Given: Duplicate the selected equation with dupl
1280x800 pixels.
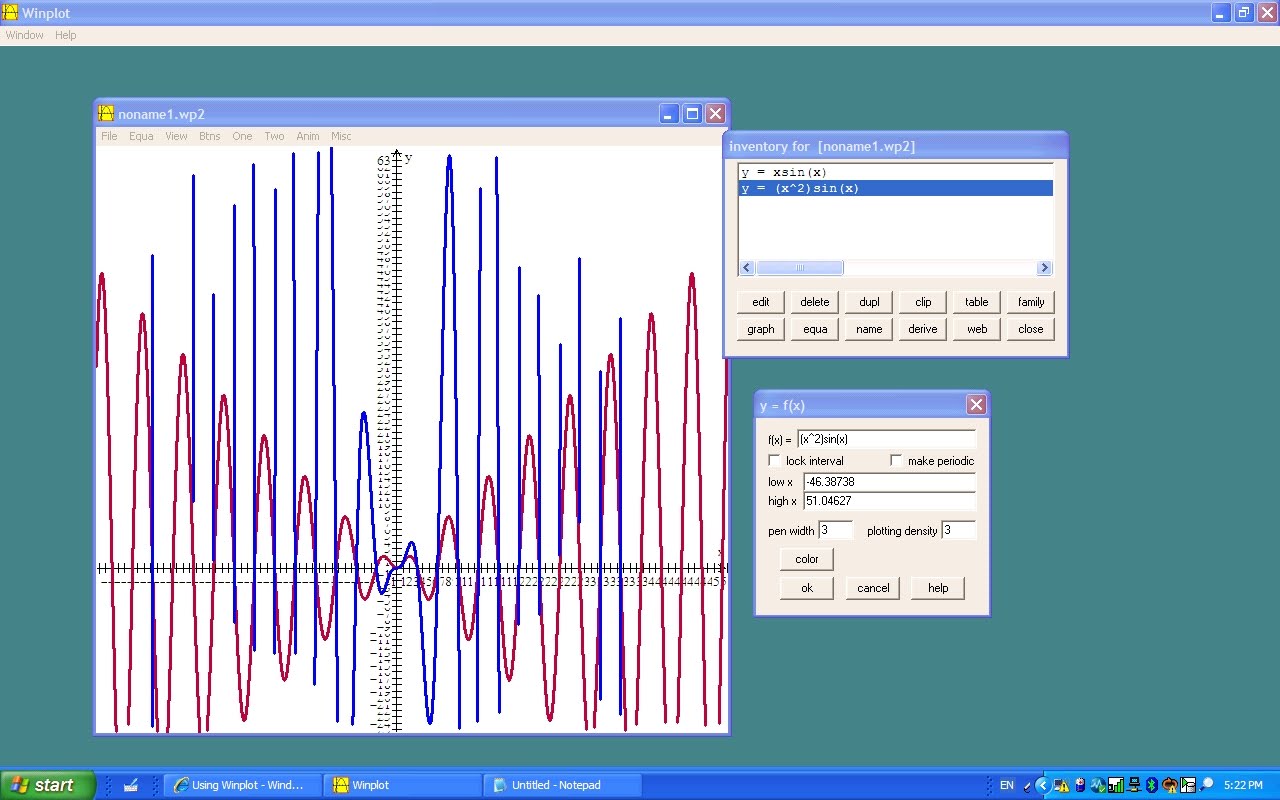Looking at the screenshot, I should (x=868, y=301).
